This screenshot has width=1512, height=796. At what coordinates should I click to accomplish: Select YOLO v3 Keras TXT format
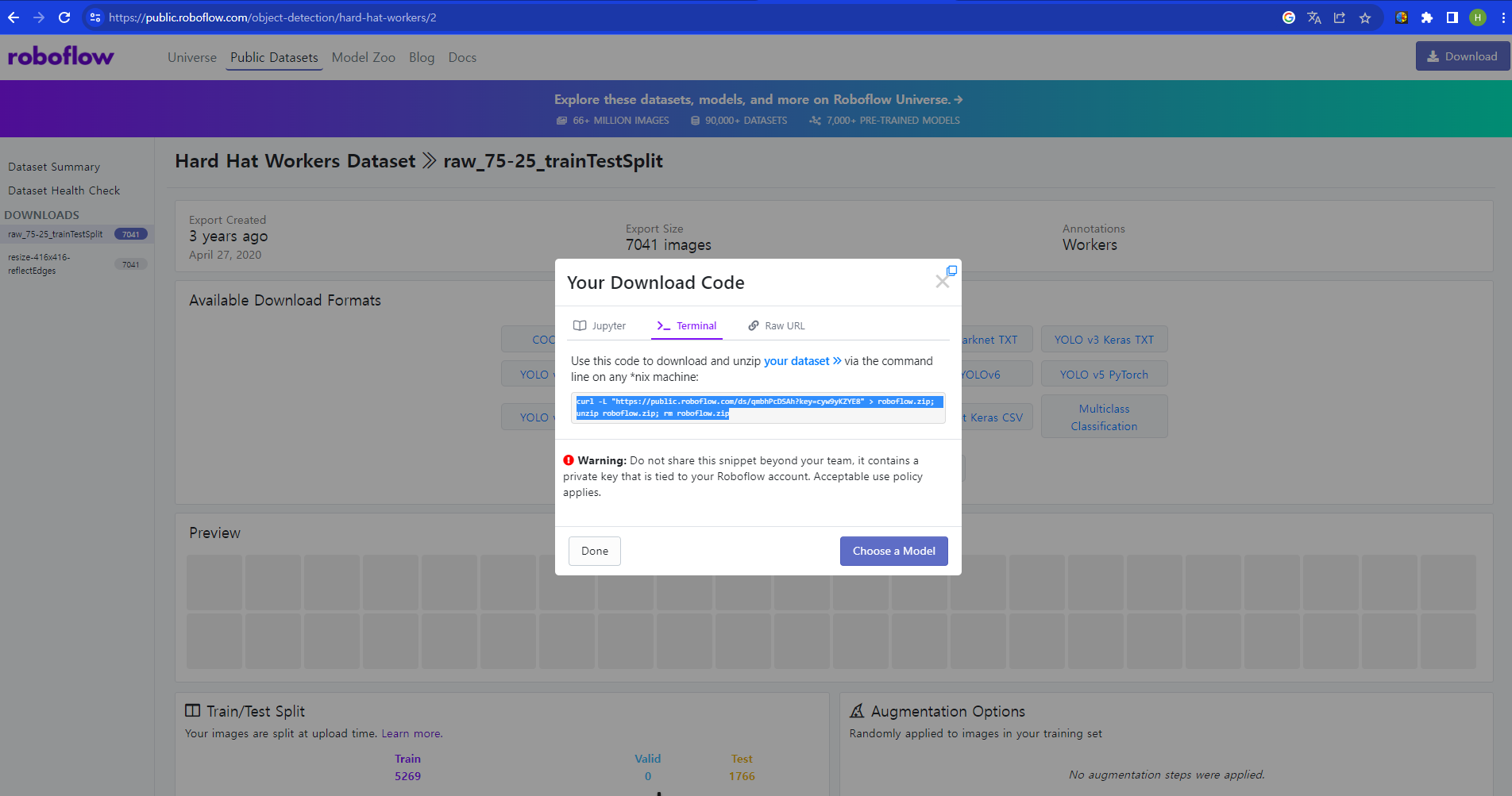pos(1104,340)
